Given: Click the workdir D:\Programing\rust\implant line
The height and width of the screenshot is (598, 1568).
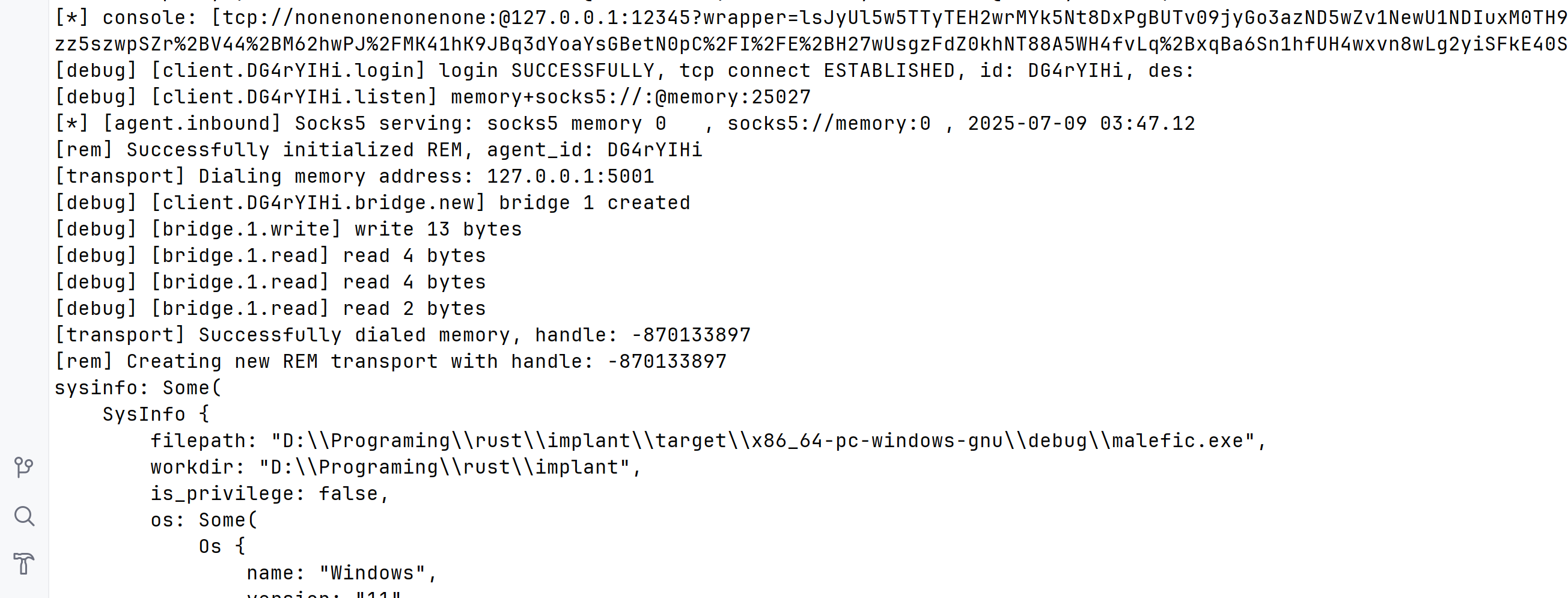Looking at the screenshot, I should point(396,467).
